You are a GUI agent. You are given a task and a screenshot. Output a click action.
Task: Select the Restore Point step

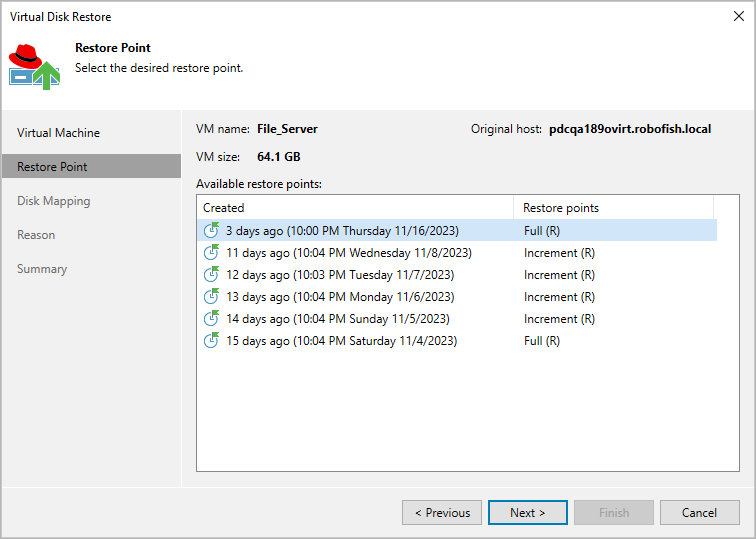[91, 166]
